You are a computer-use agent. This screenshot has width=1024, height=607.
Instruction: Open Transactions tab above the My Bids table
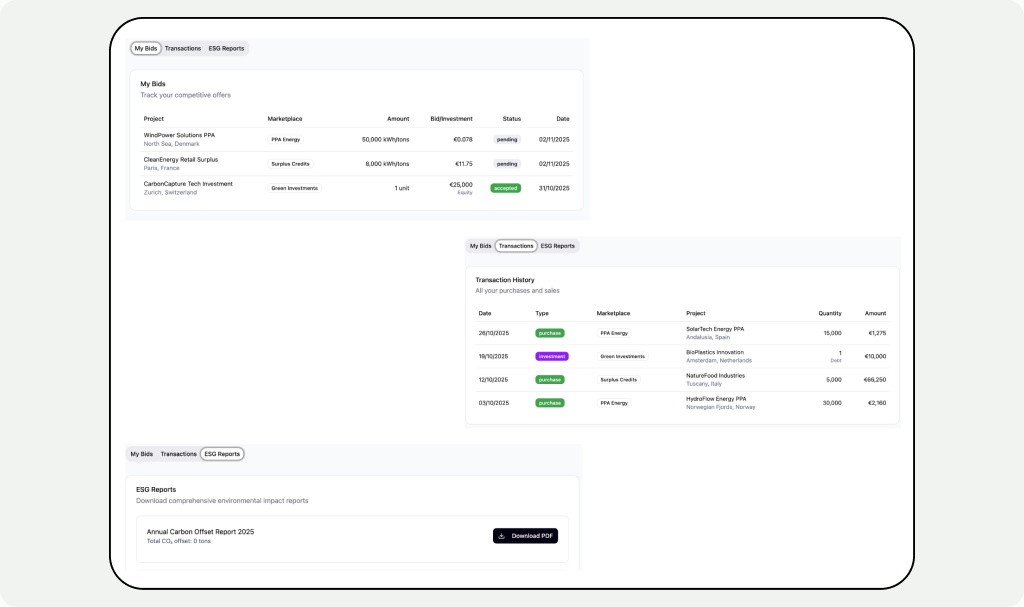183,48
